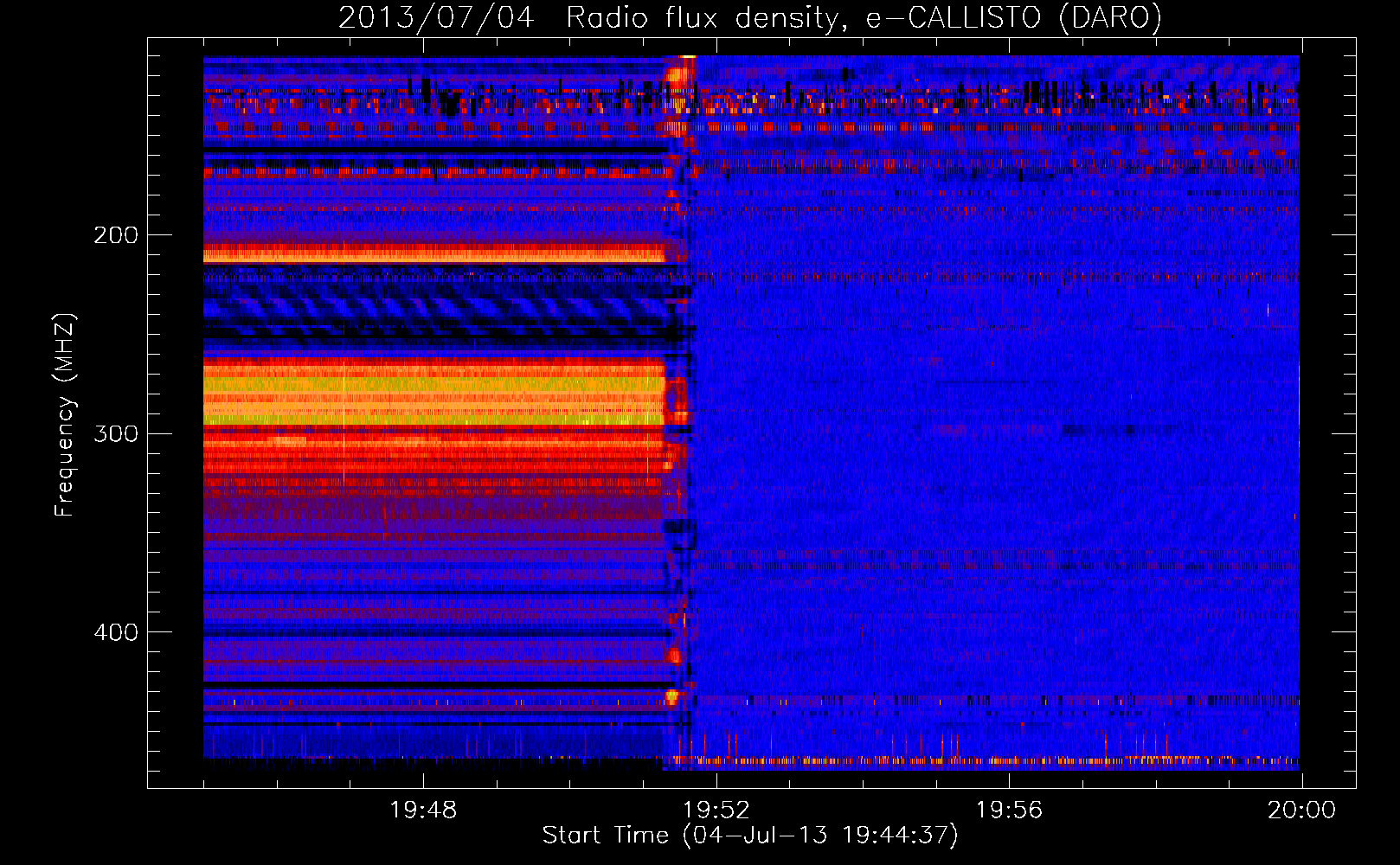Click the 400 frequency tick label
Image resolution: width=1400 pixels, height=865 pixels.
(x=116, y=632)
